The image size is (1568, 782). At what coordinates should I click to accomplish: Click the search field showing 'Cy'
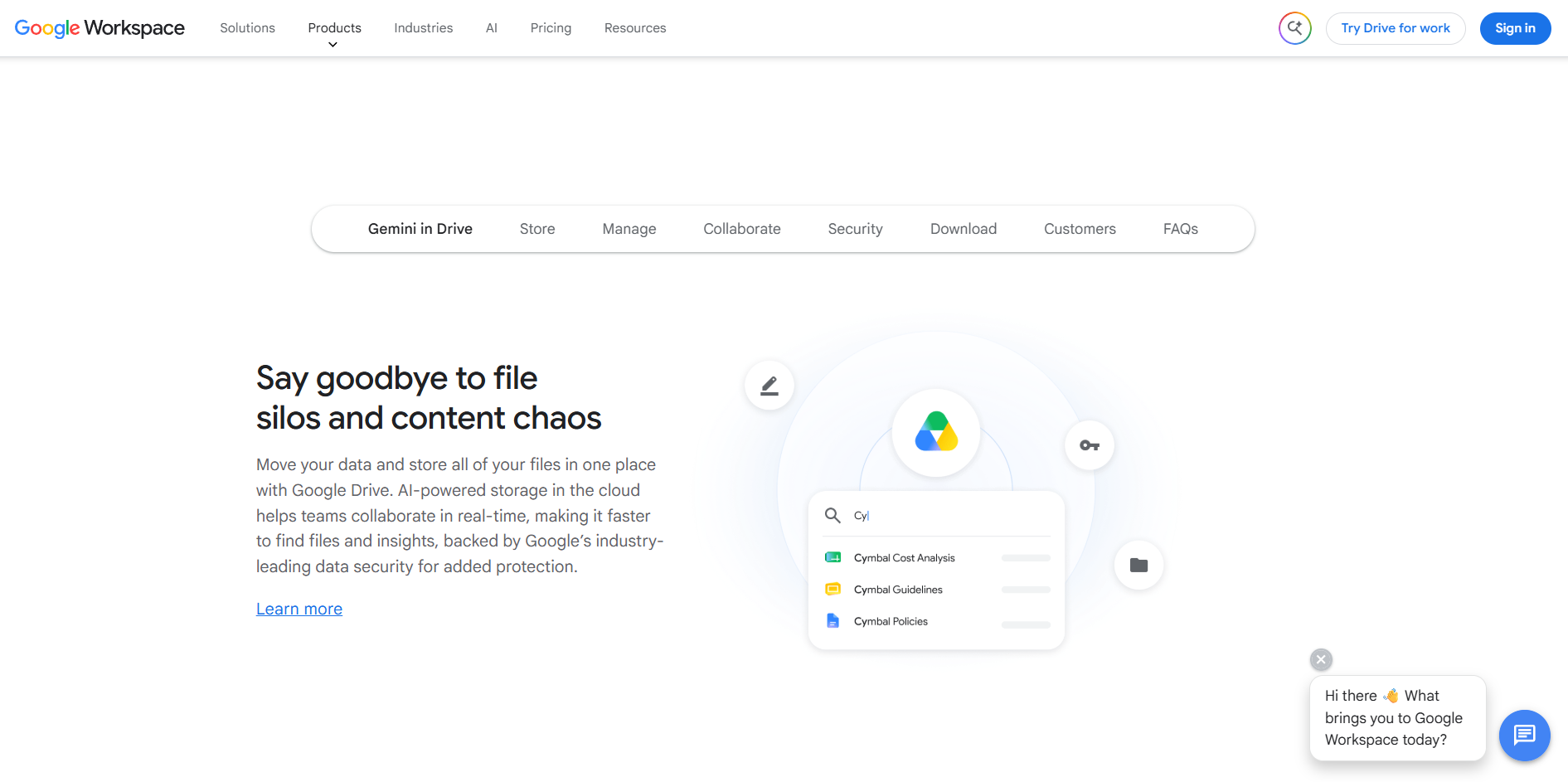coord(937,516)
